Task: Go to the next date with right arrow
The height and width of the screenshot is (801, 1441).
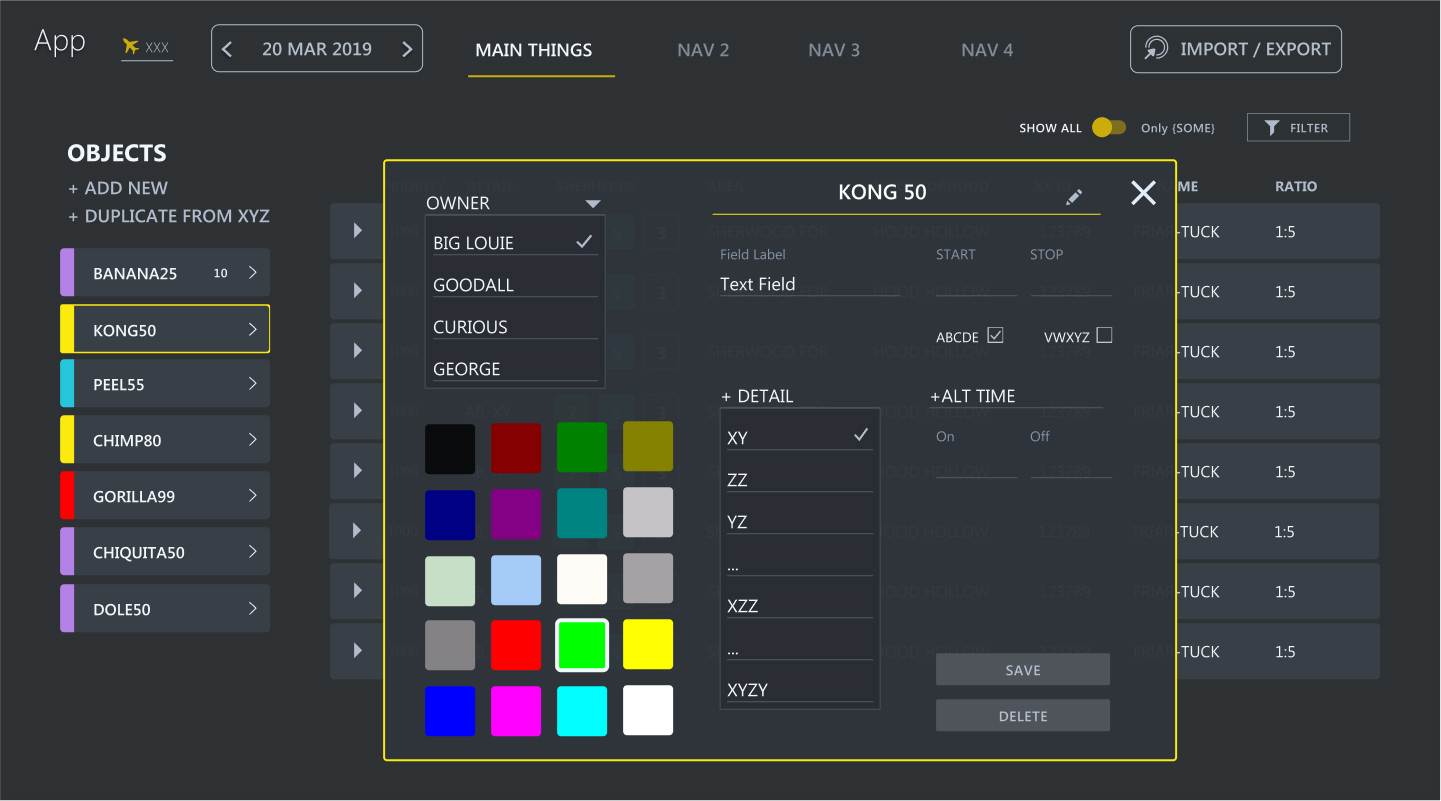Action: [407, 49]
